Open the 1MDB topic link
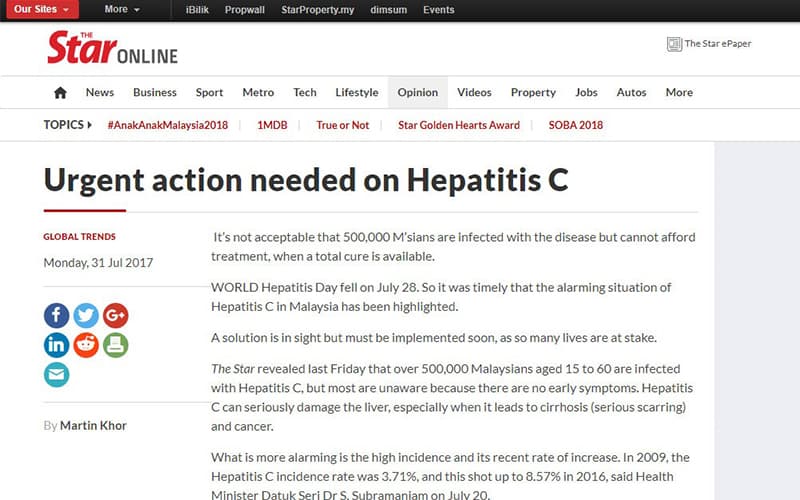Viewport: 800px width, 500px height. pyautogui.click(x=272, y=125)
